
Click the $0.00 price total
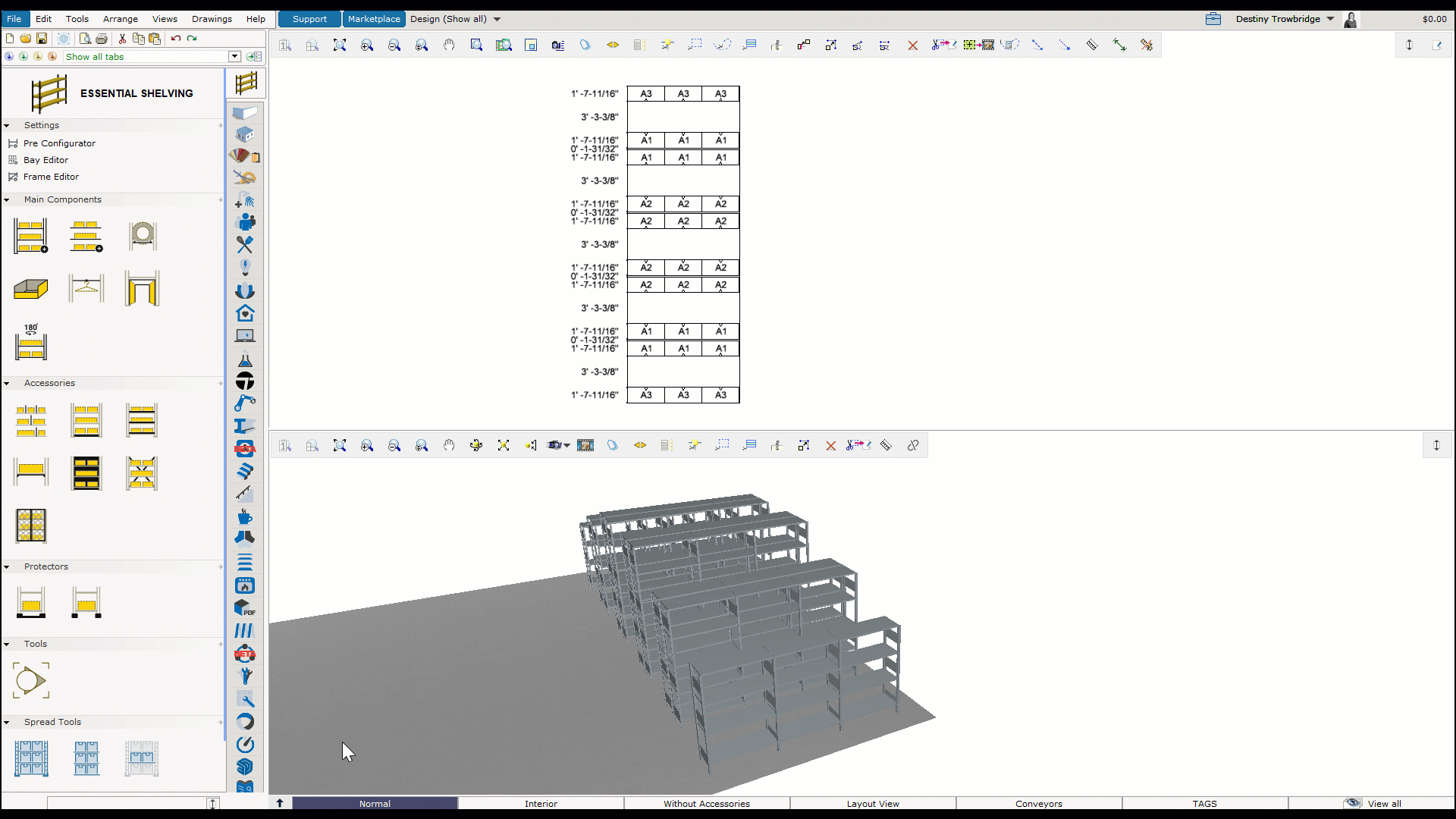[1434, 19]
